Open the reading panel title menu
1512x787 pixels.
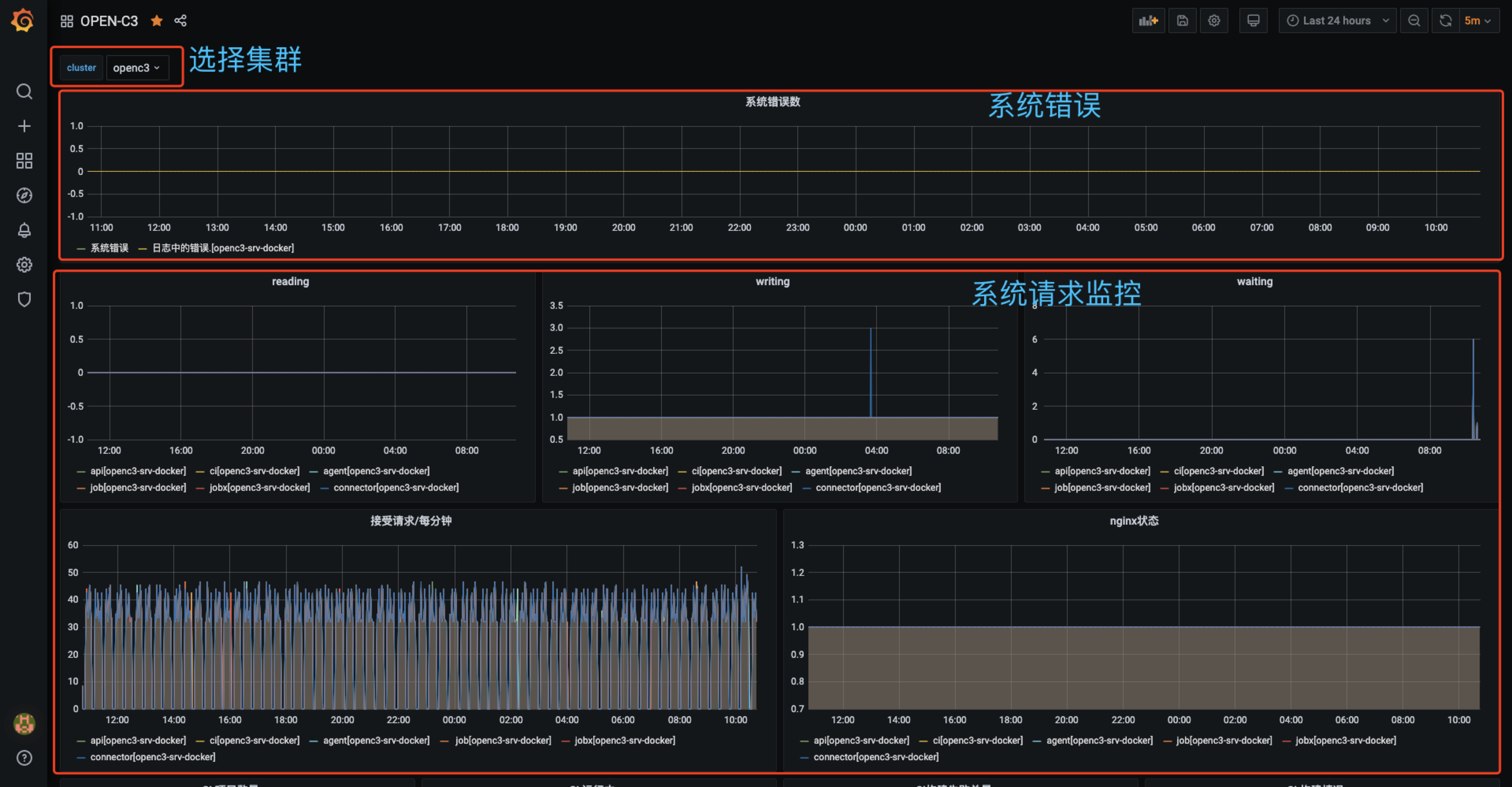tap(290, 281)
